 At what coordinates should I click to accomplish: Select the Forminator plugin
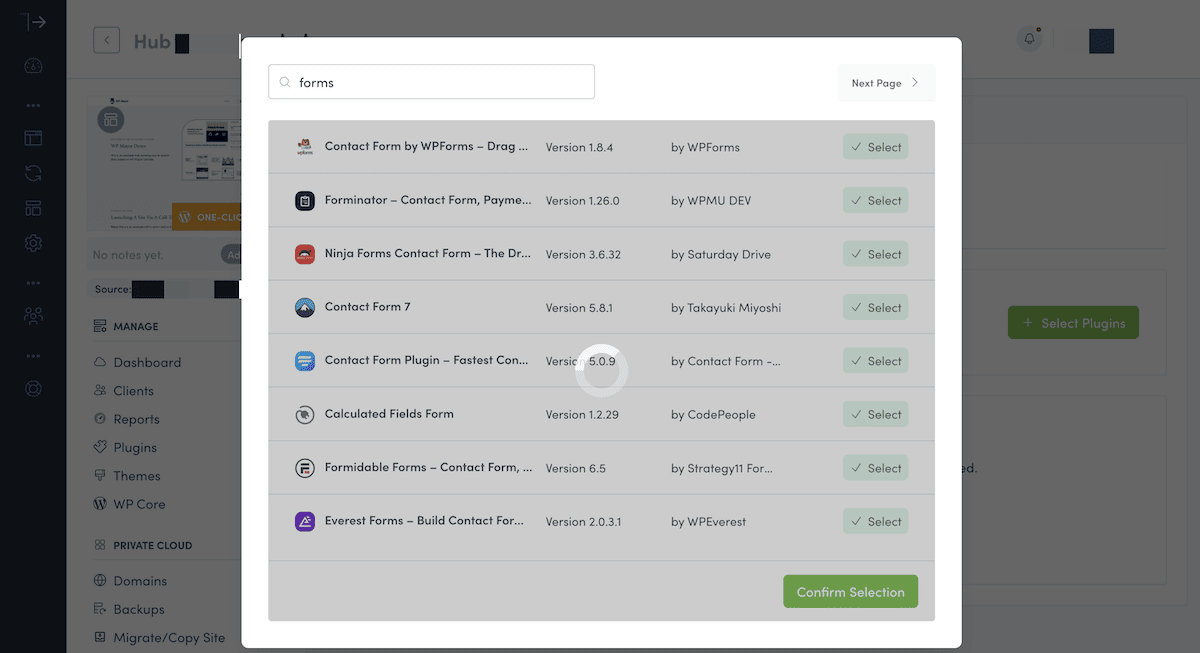(x=875, y=201)
